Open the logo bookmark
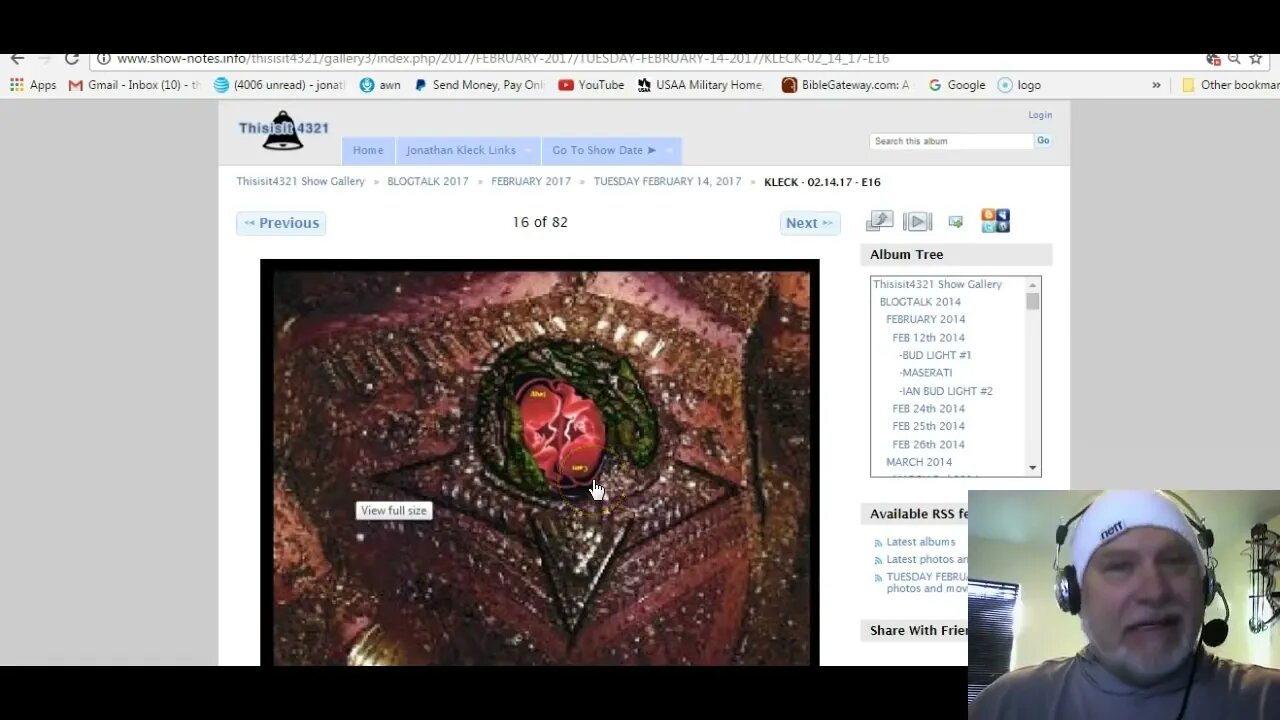This screenshot has width=1280, height=720. point(1019,85)
